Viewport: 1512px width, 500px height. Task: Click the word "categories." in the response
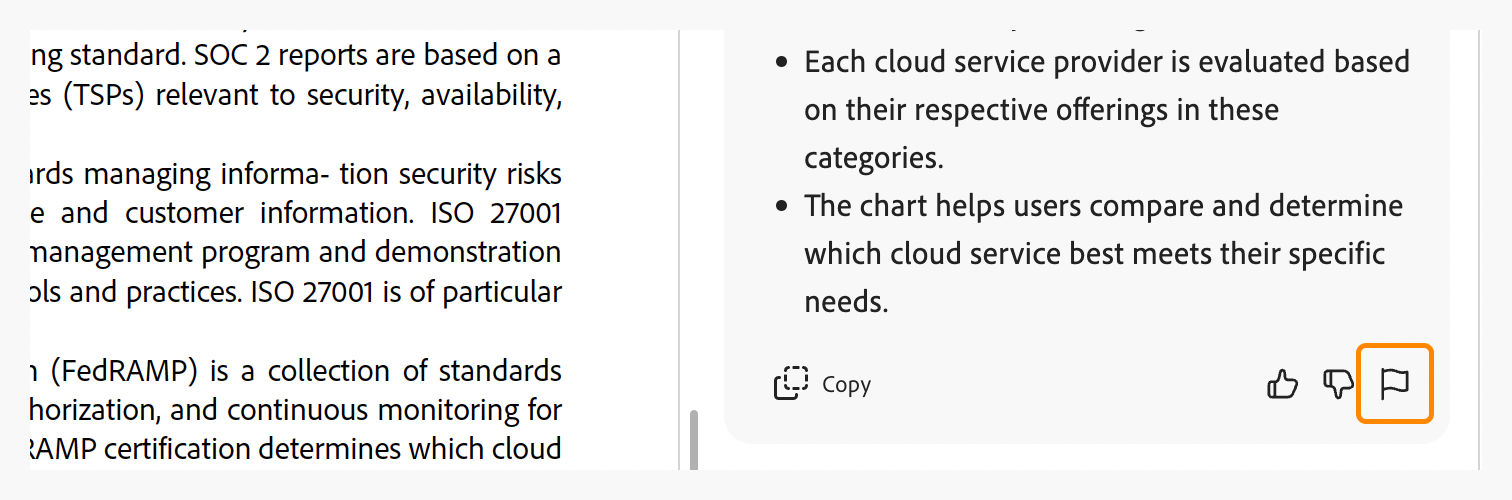tap(873, 157)
